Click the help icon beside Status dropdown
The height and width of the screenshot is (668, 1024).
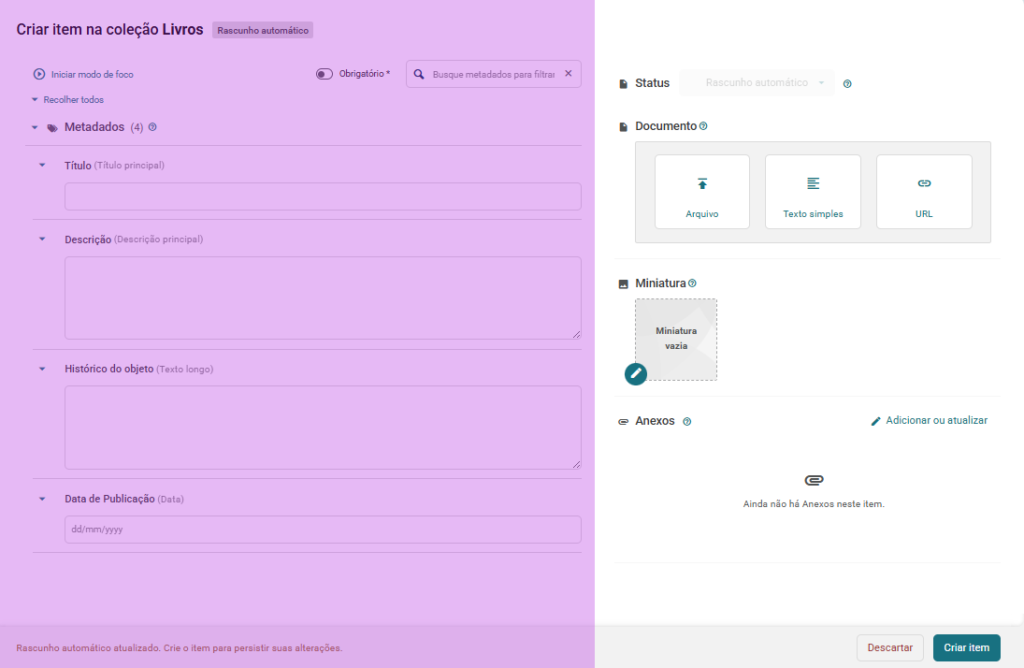tap(847, 84)
